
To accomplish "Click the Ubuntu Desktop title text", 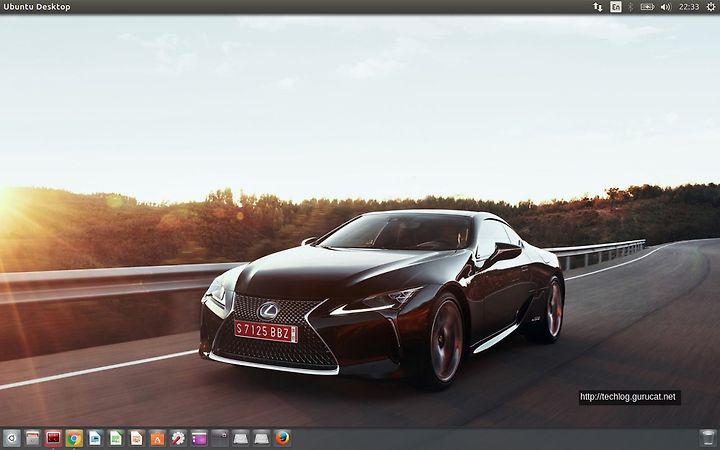I will [x=37, y=7].
